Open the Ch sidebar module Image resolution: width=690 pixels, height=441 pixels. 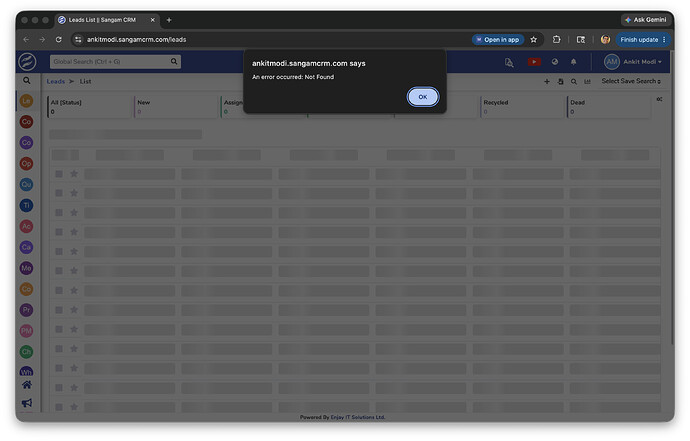(x=26, y=352)
